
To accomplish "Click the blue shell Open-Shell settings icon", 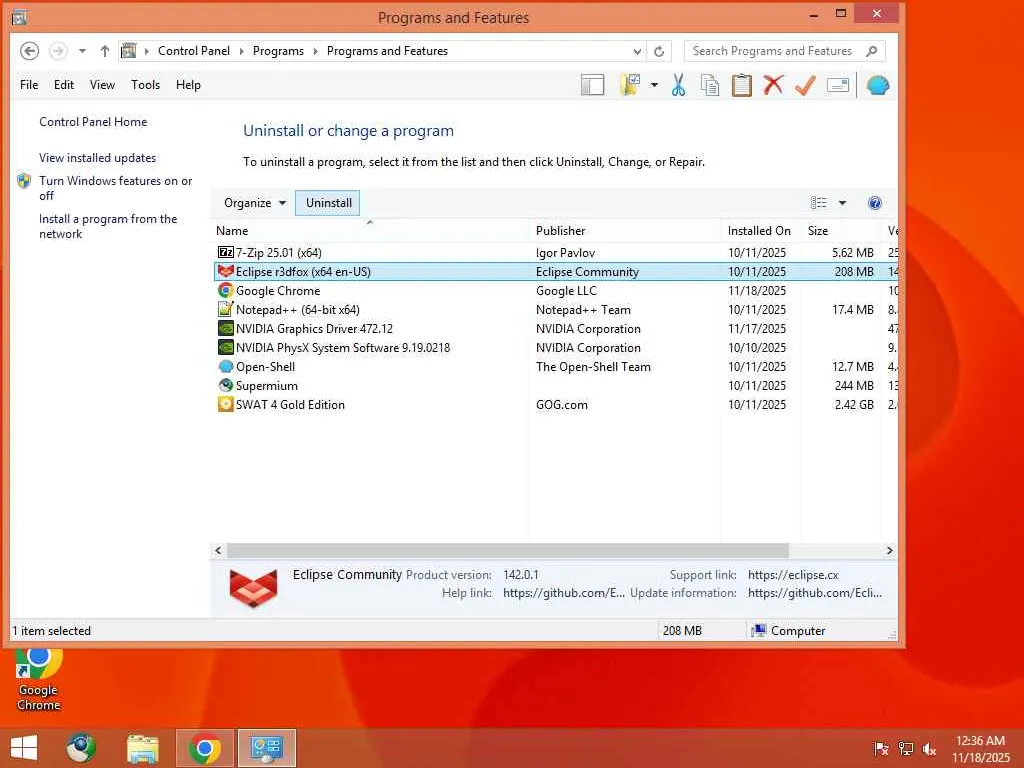I will [878, 85].
